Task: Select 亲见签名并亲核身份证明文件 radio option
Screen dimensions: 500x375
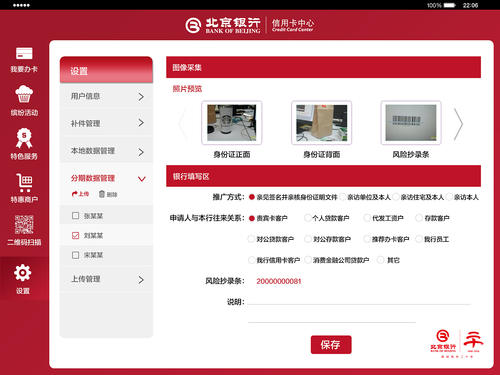Action: (252, 197)
